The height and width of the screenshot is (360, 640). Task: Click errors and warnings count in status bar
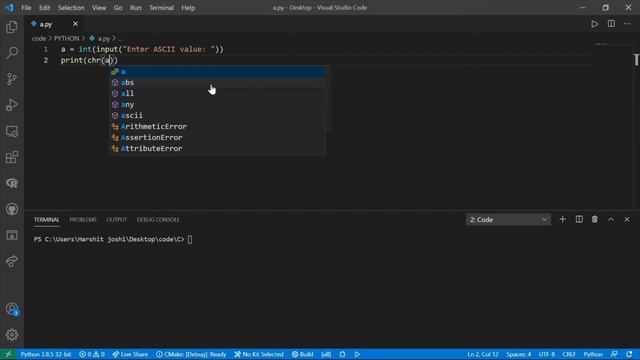pyautogui.click(x=92, y=354)
